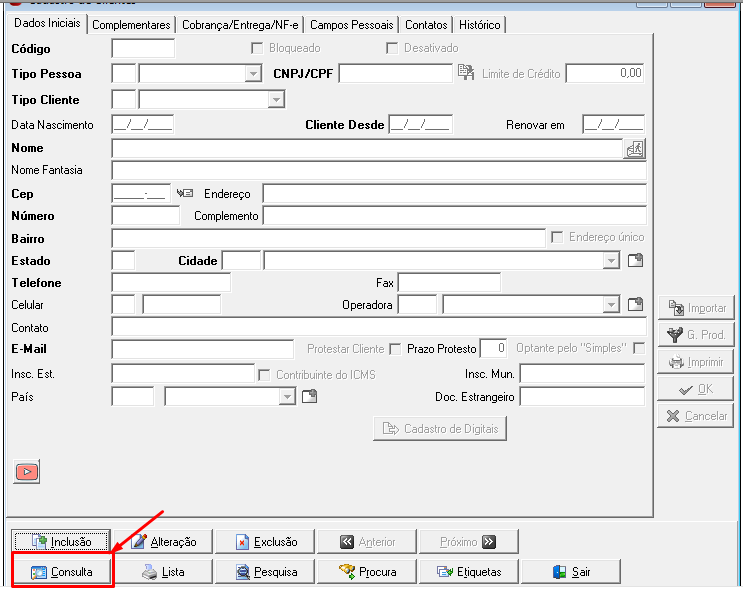Click the Código input field

point(143,48)
